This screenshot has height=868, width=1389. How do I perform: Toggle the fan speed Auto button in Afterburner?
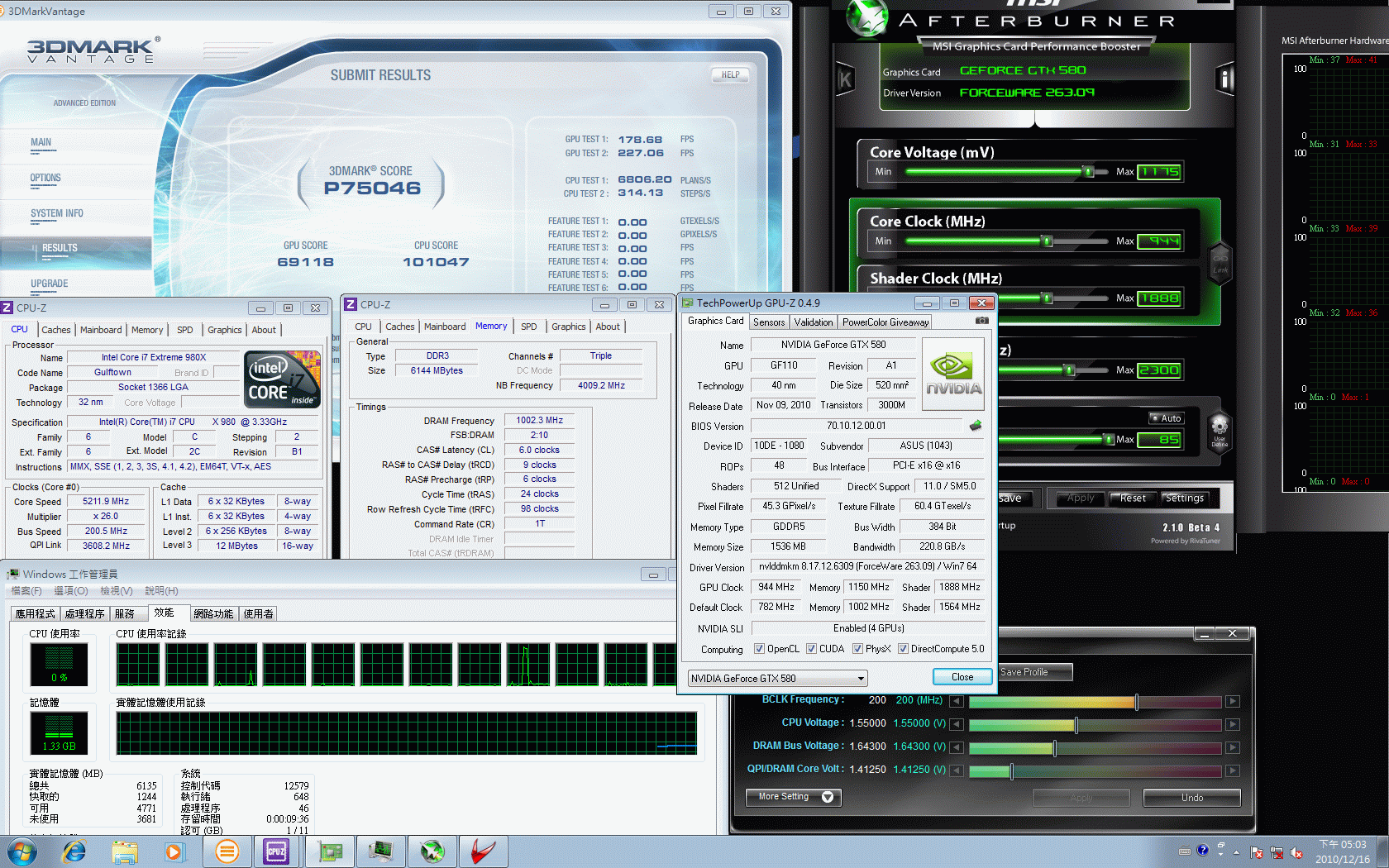[x=1167, y=418]
